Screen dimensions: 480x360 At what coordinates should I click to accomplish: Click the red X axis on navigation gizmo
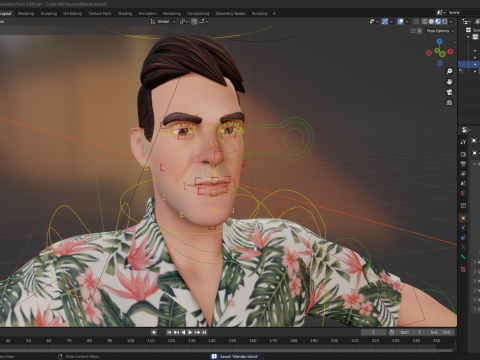[x=451, y=52]
